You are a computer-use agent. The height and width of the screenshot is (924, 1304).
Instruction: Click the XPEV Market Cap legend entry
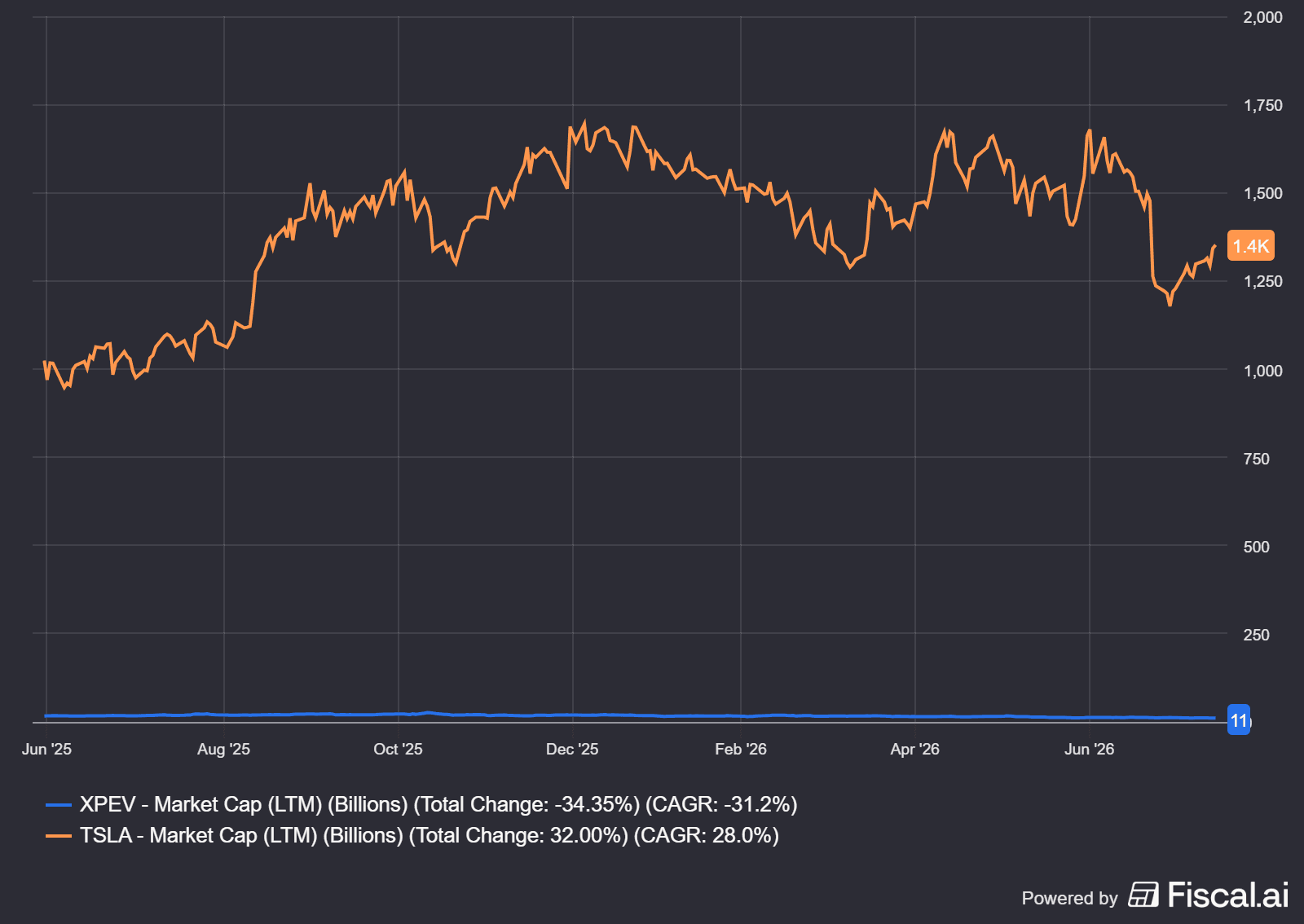pyautogui.click(x=421, y=804)
